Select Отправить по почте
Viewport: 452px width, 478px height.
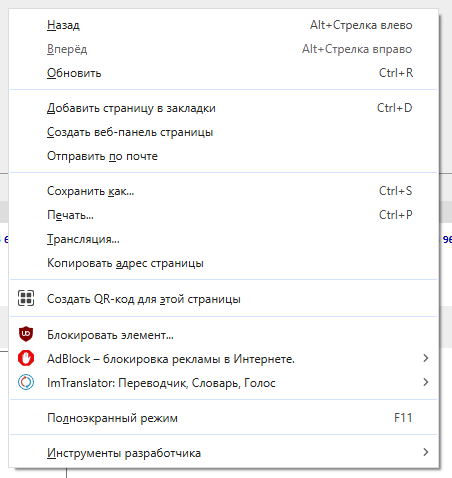pos(223,156)
